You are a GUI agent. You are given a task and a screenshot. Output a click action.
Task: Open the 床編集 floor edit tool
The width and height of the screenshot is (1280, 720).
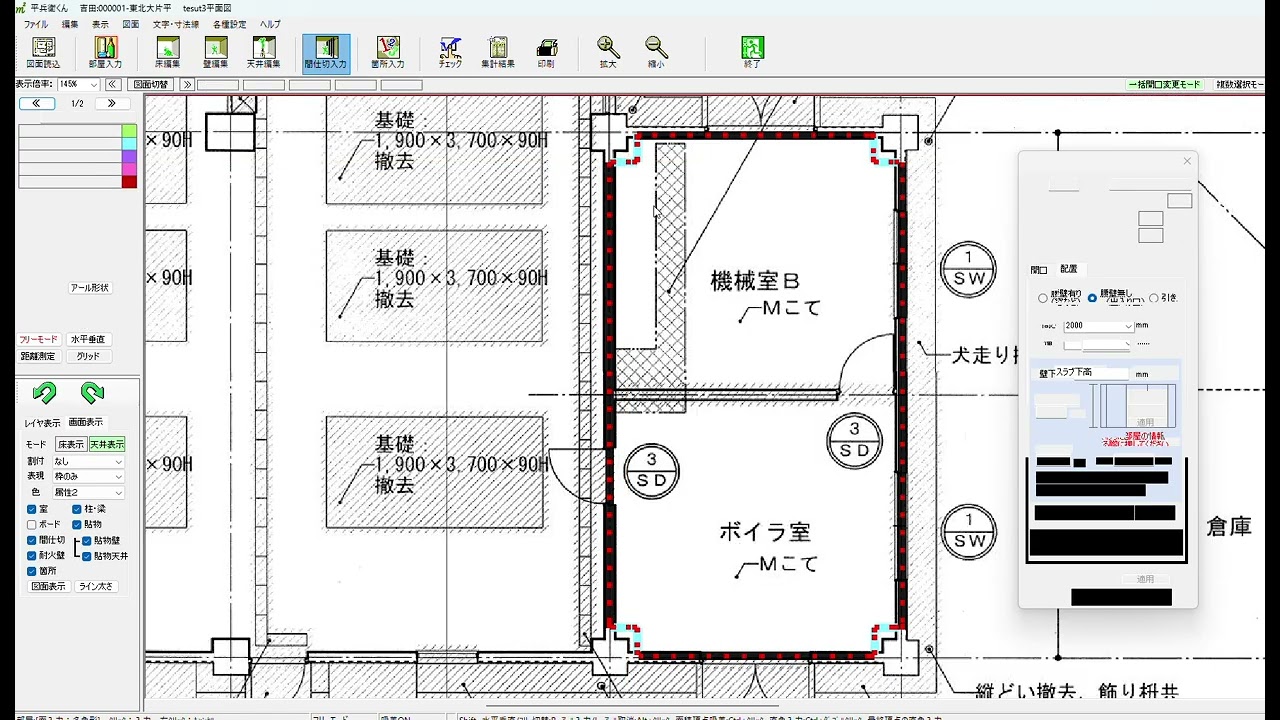(167, 53)
